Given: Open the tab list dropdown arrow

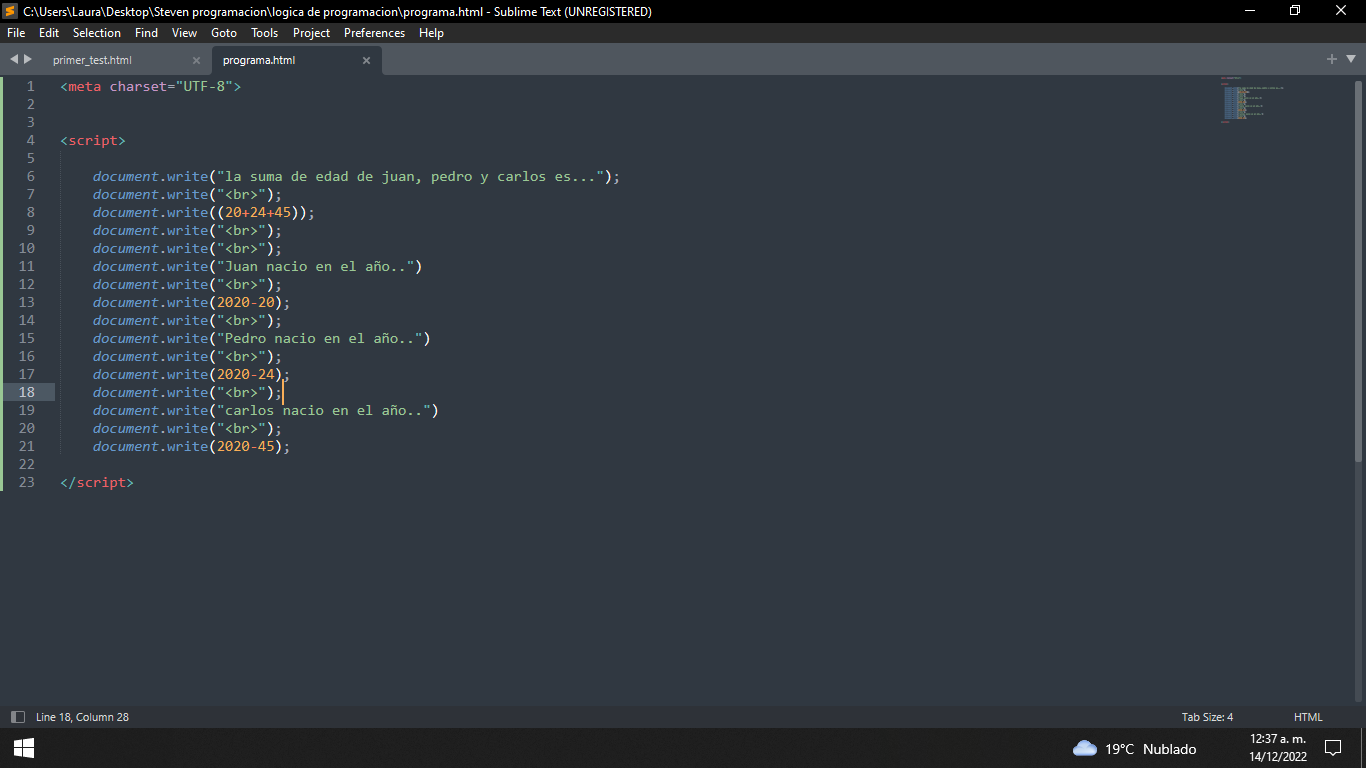Looking at the screenshot, I should pyautogui.click(x=1349, y=60).
